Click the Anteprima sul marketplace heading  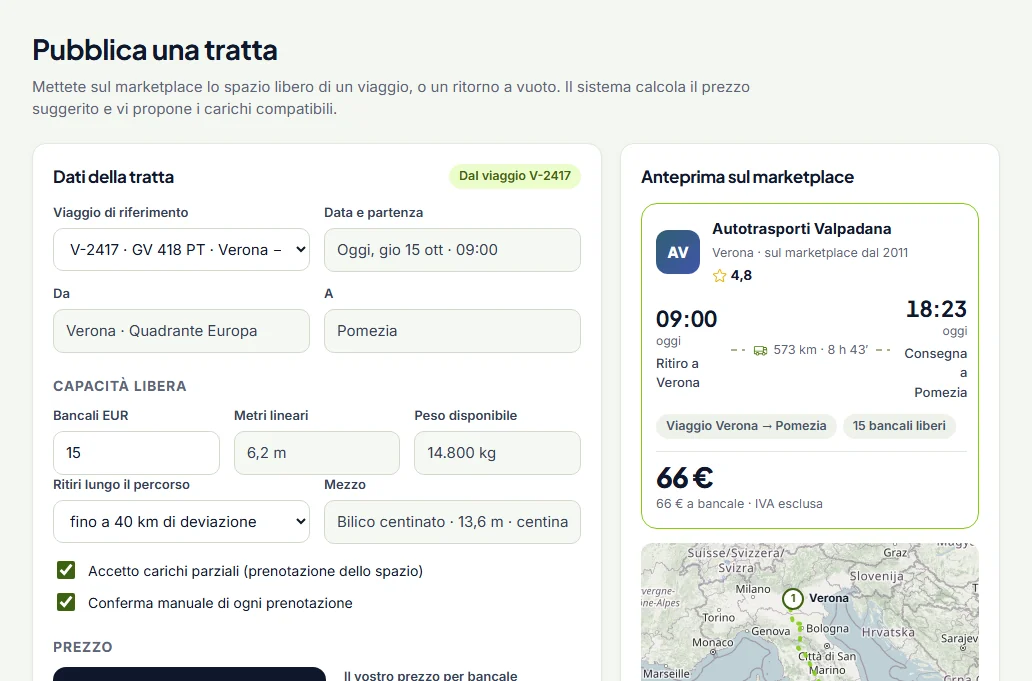click(x=748, y=177)
